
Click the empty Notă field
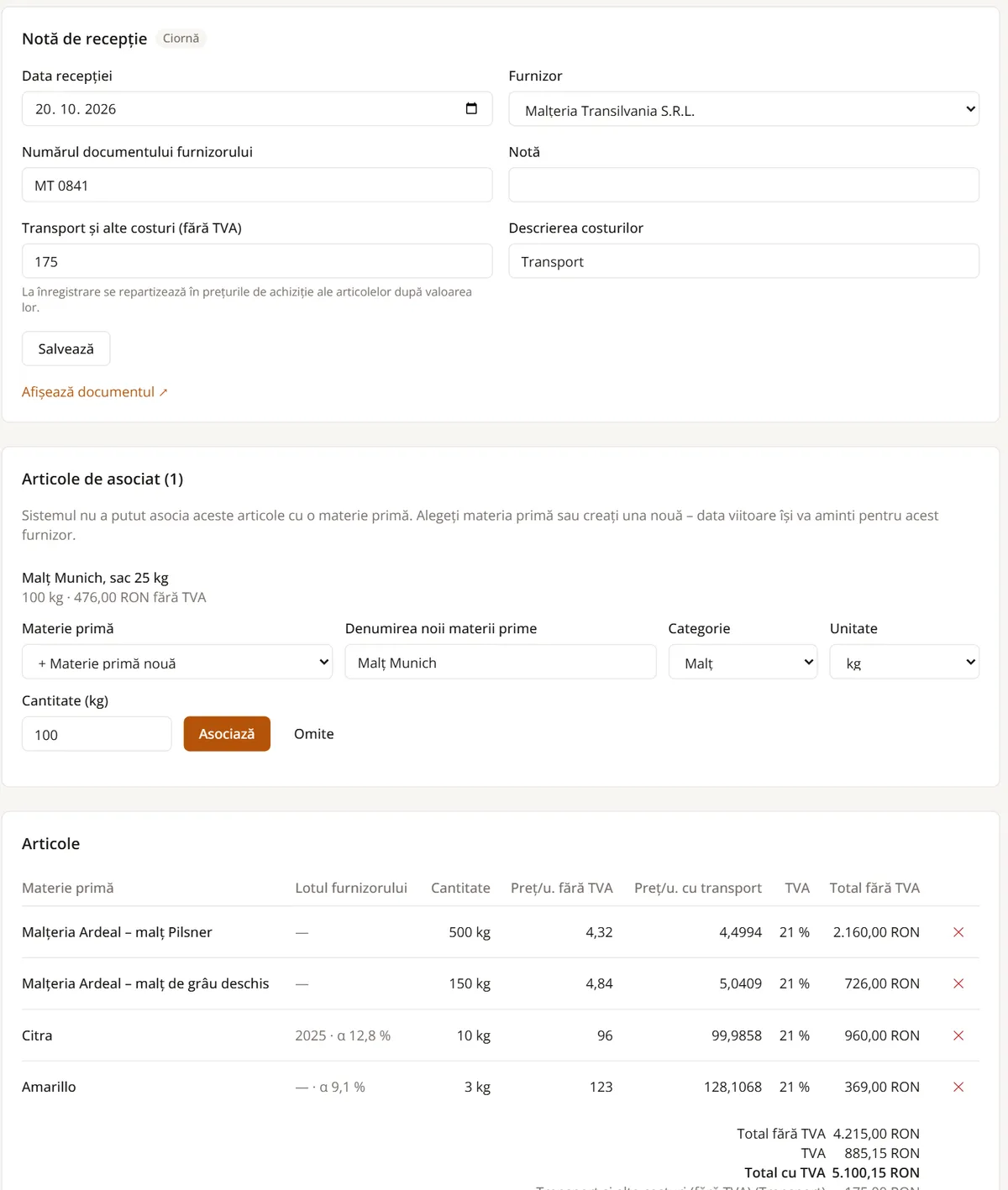(743, 185)
